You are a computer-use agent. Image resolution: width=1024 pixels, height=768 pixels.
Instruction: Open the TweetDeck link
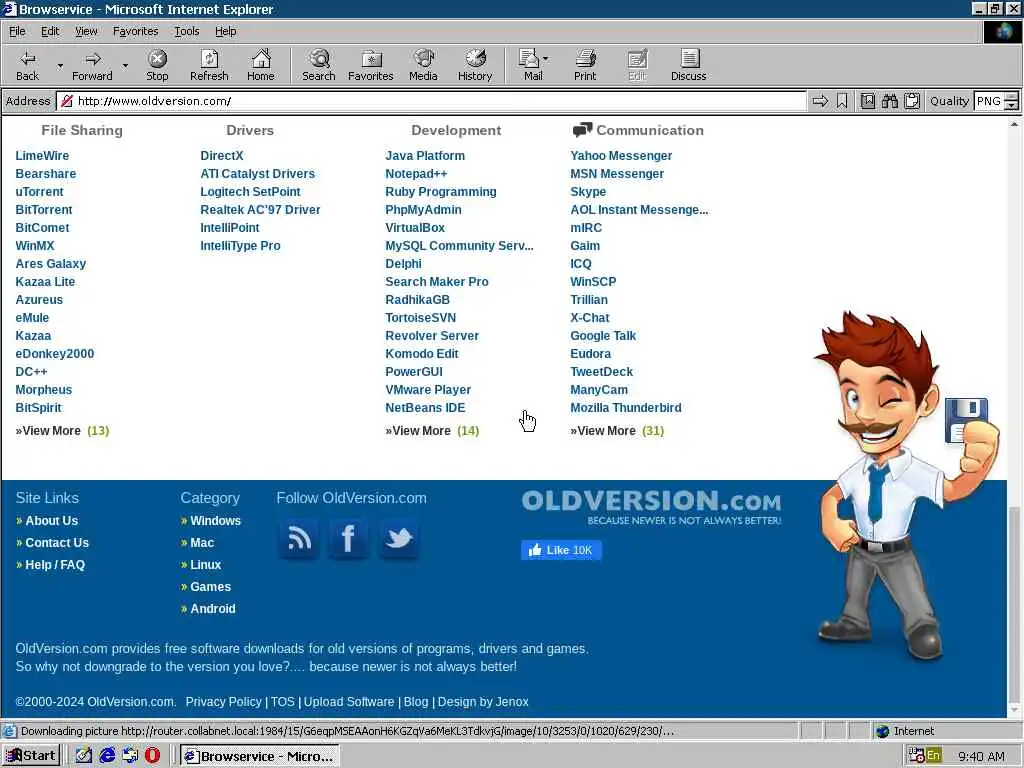pos(601,372)
